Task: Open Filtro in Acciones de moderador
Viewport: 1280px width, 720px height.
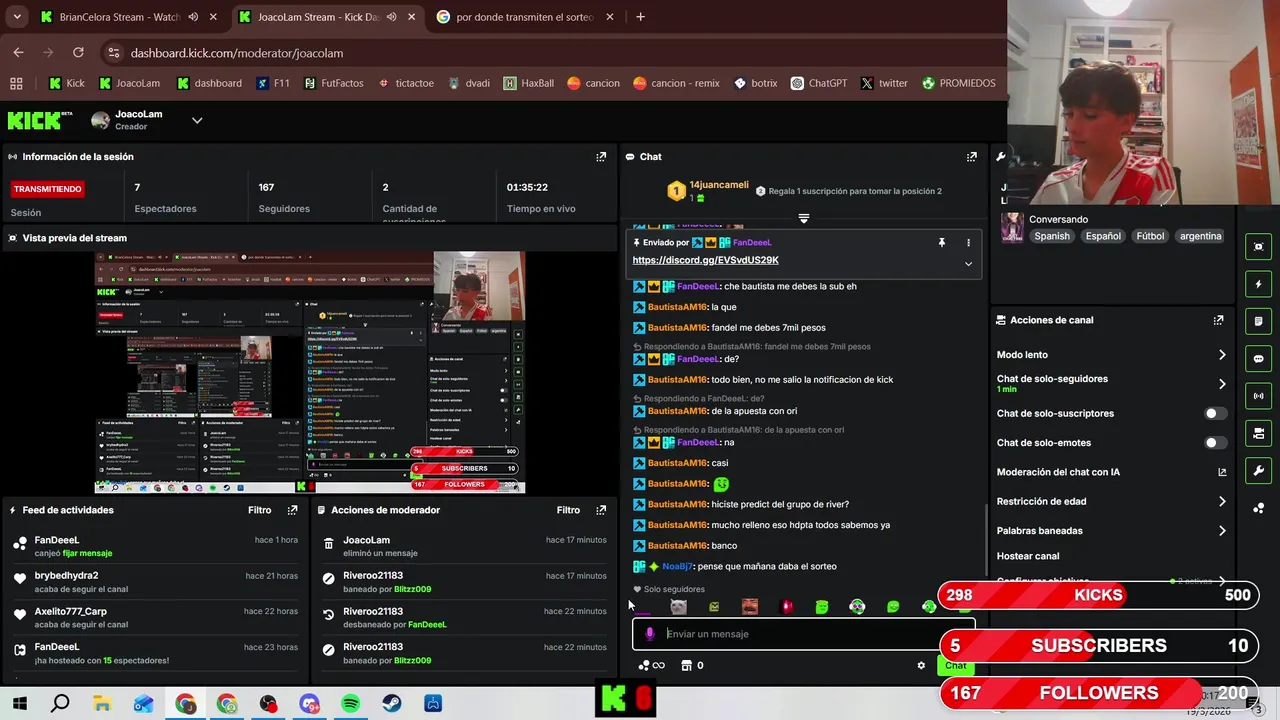Action: [568, 510]
